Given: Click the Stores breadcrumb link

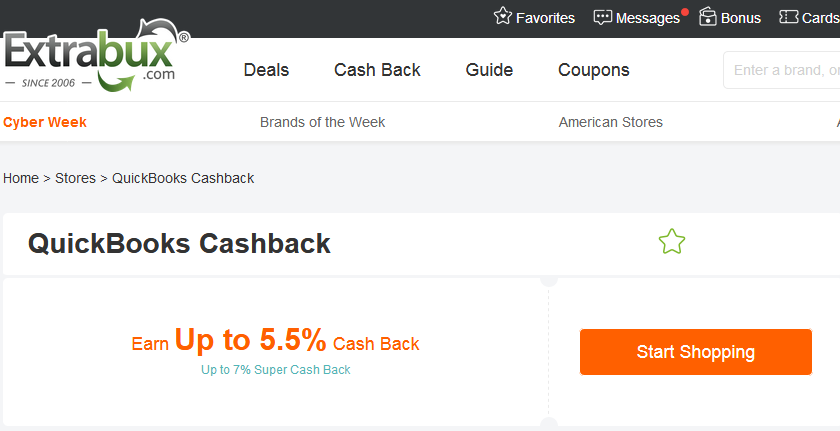Looking at the screenshot, I should [x=75, y=178].
